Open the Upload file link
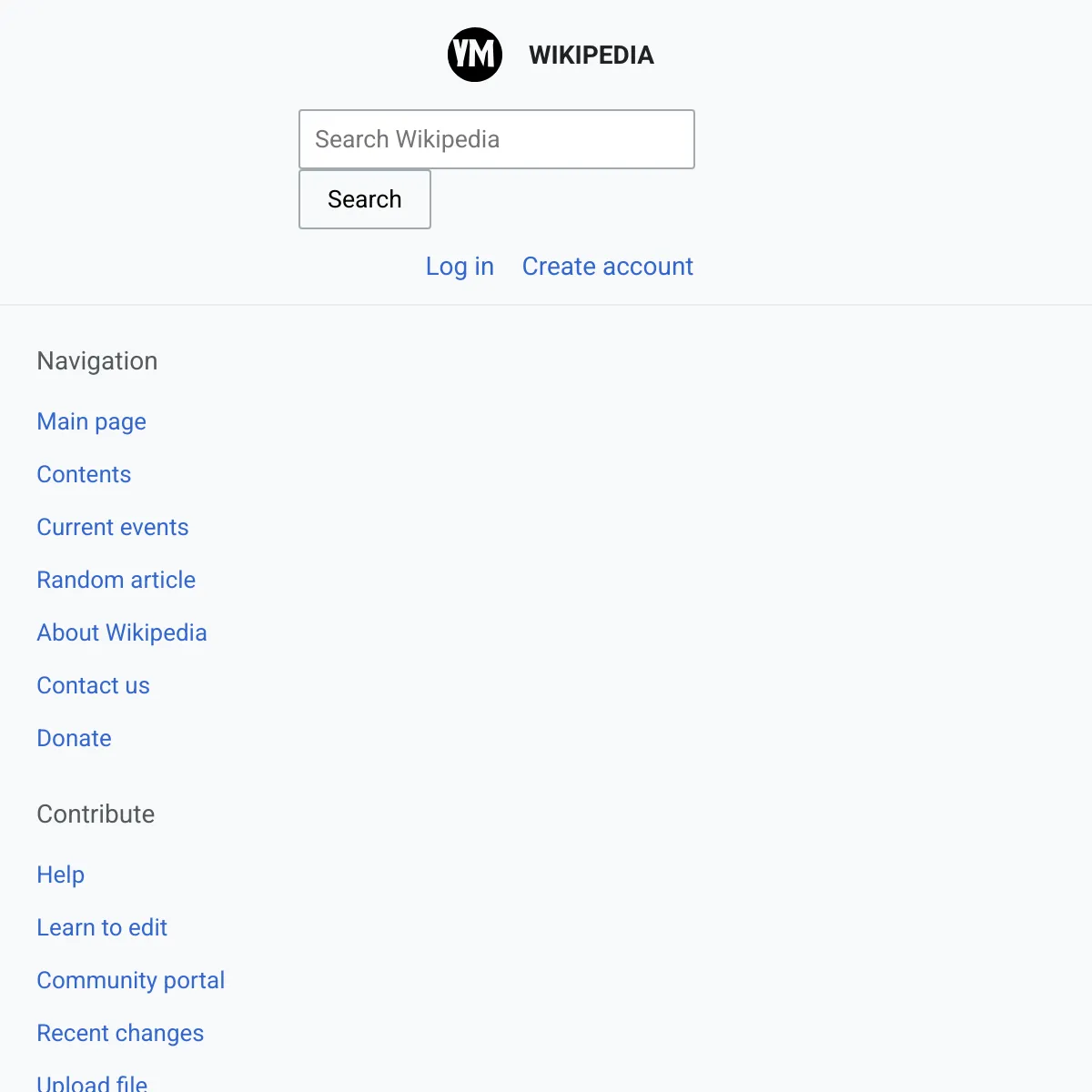1092x1092 pixels. tap(93, 1083)
